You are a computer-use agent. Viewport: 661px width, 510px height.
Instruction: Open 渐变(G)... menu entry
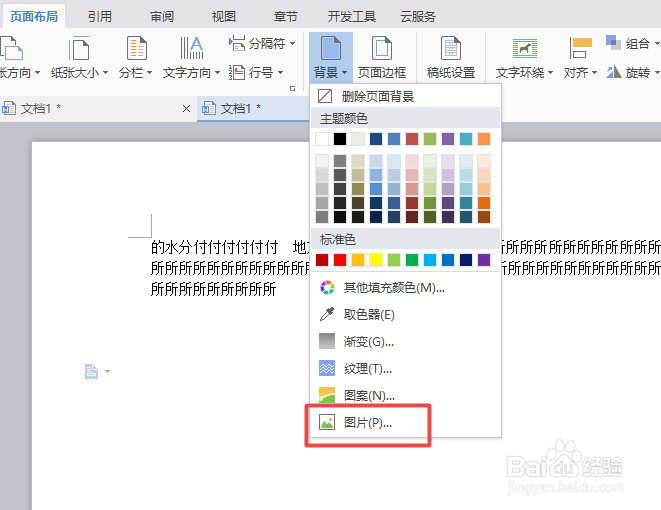pyautogui.click(x=406, y=341)
